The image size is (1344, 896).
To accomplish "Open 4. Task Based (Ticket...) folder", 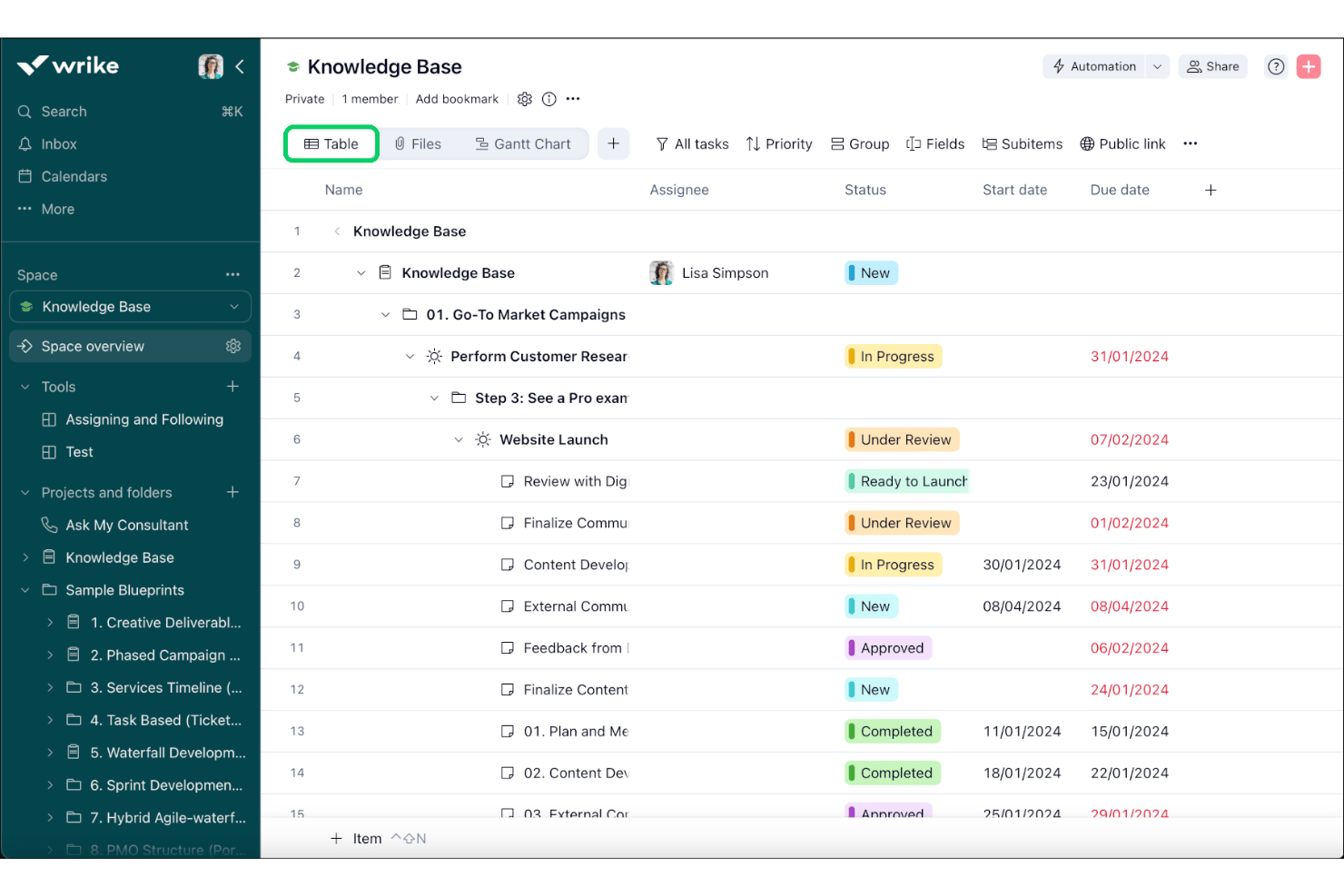I will click(165, 721).
